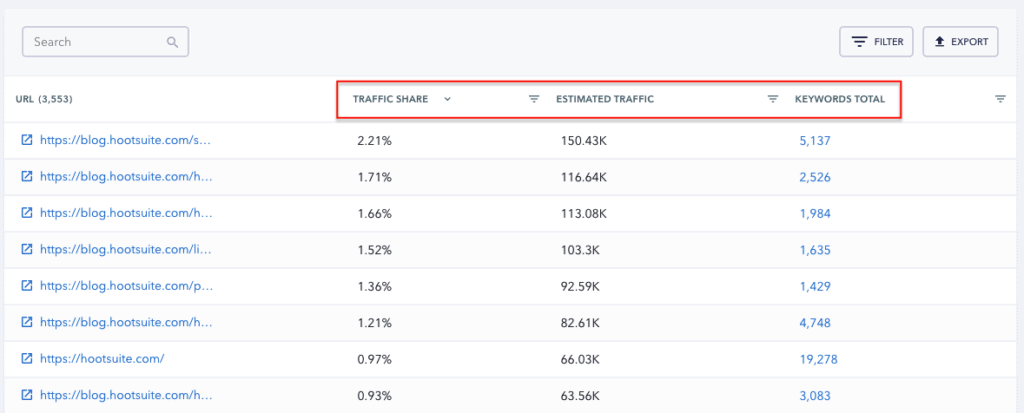Image resolution: width=1024 pixels, height=413 pixels.
Task: Click the Export button
Action: coord(960,42)
